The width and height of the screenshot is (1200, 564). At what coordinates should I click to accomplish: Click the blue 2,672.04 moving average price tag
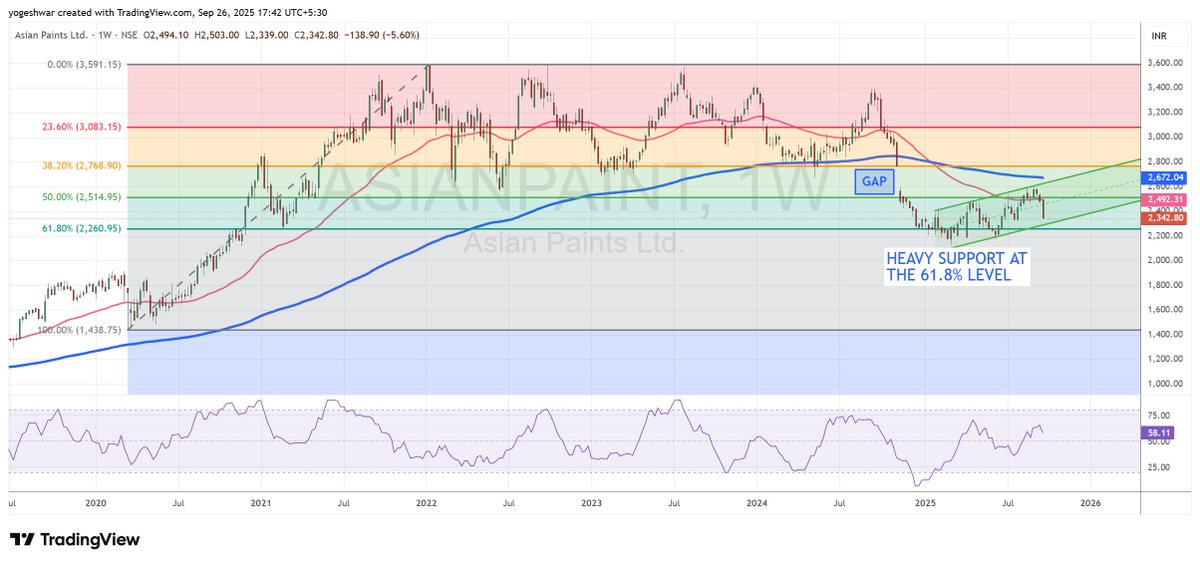click(x=1167, y=177)
